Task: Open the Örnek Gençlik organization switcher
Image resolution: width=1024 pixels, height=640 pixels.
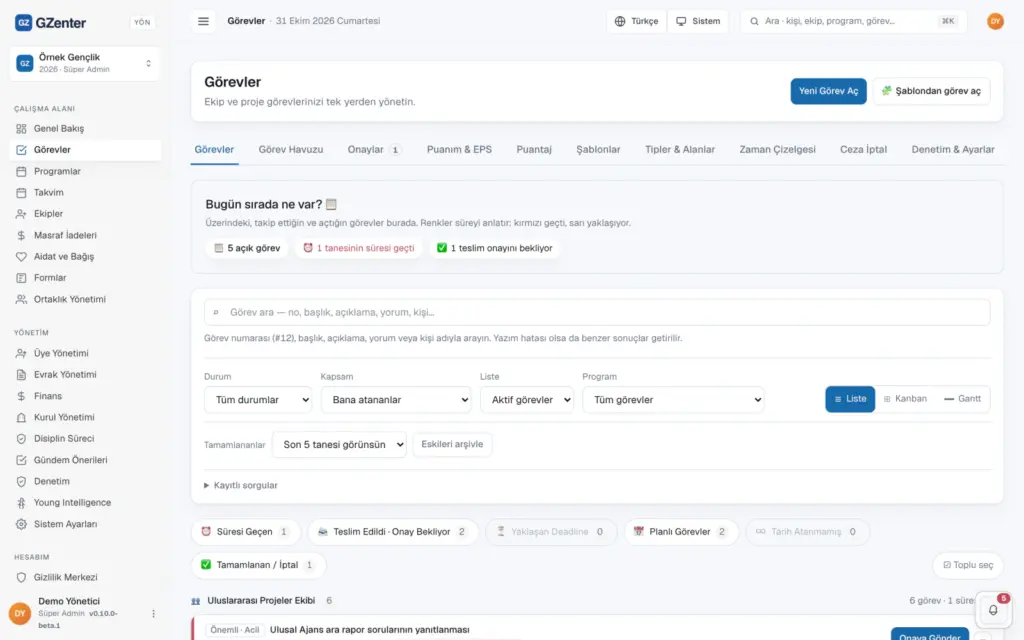Action: pyautogui.click(x=85, y=63)
